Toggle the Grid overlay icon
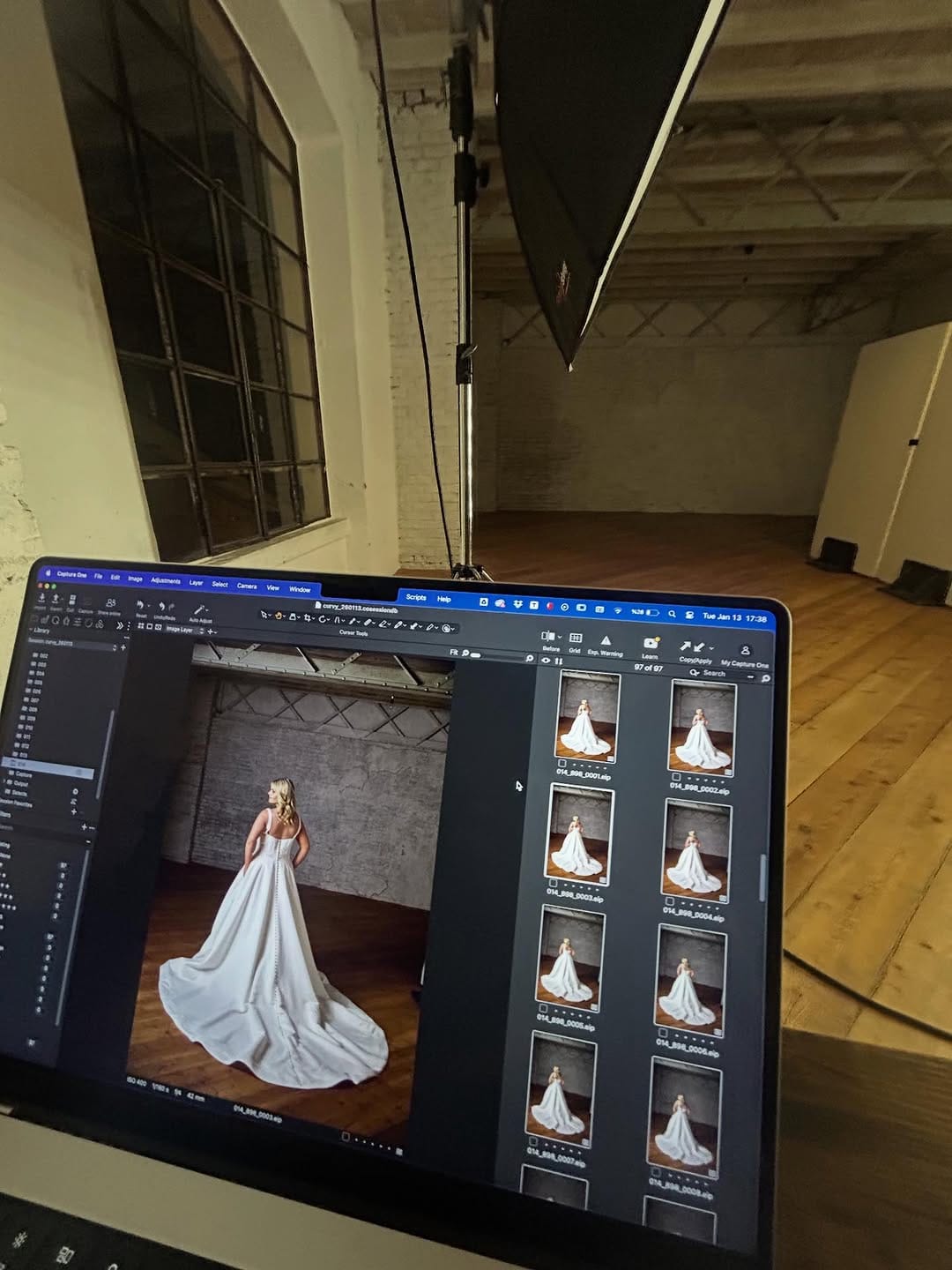 click(x=576, y=638)
